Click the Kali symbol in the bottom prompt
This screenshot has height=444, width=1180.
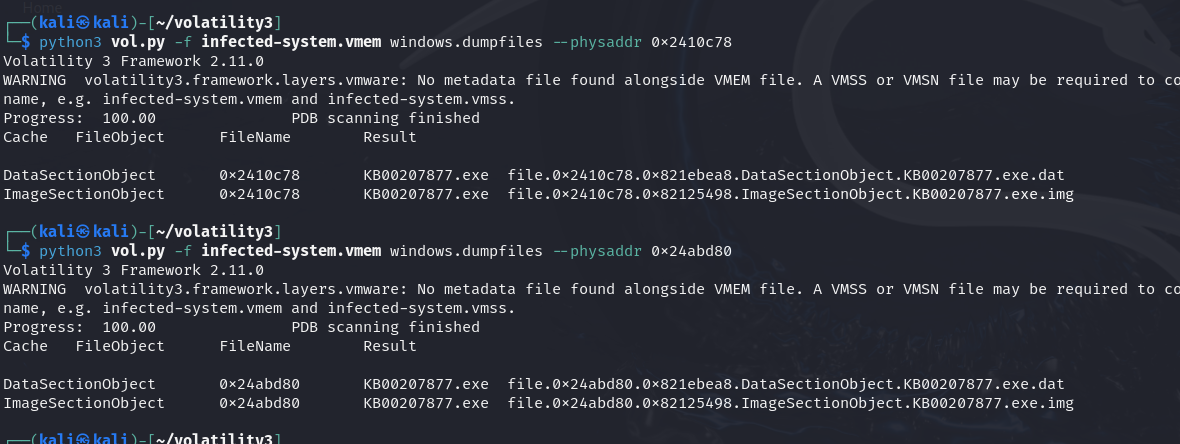(84, 439)
